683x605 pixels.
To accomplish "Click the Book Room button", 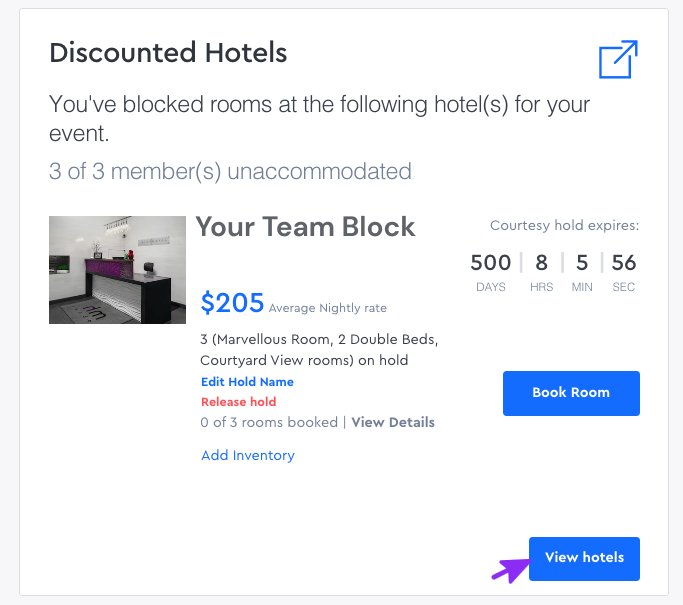I will [571, 393].
